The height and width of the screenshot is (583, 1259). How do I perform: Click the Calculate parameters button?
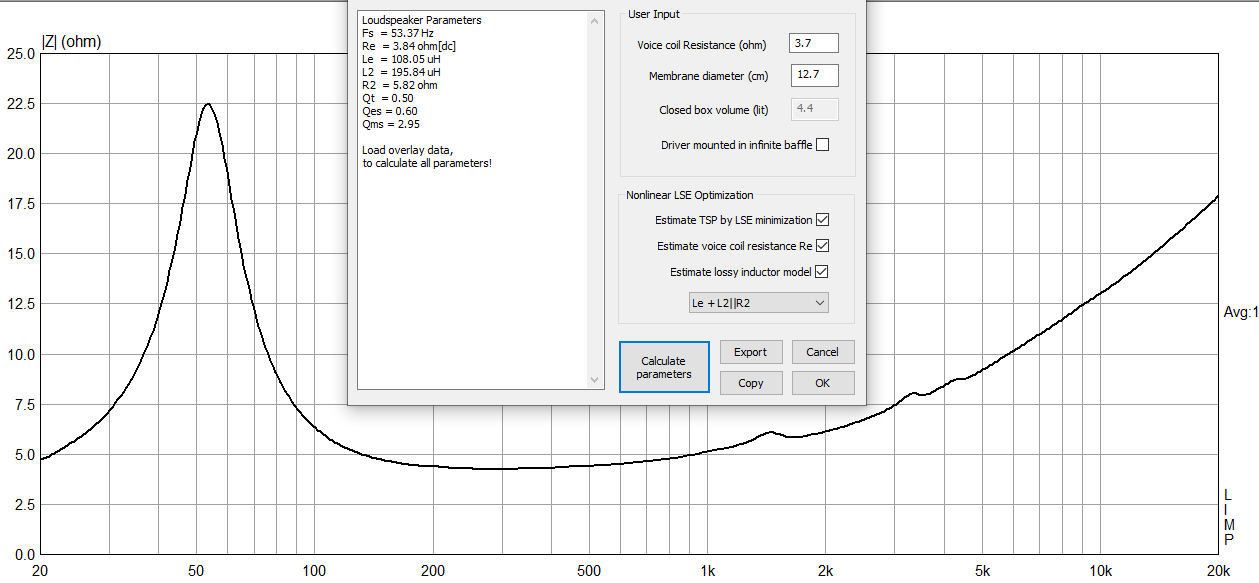click(664, 367)
